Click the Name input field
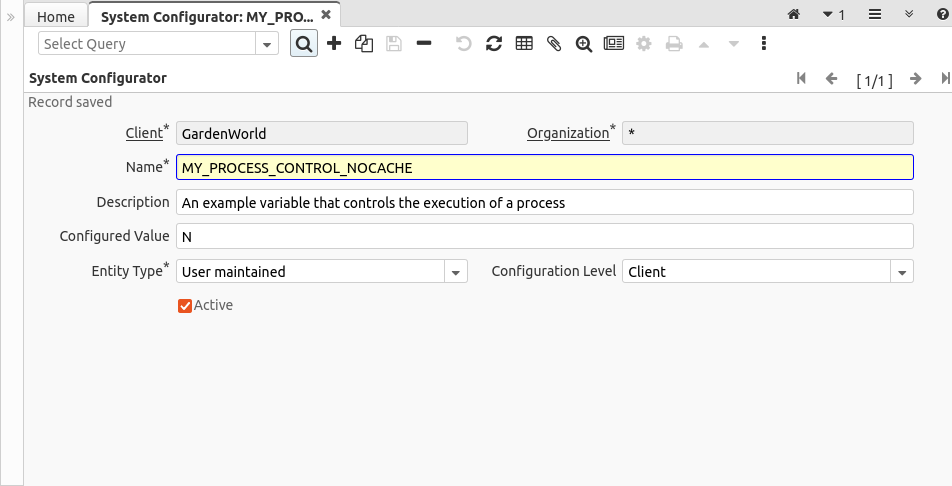This screenshot has height=486, width=952. coord(545,167)
